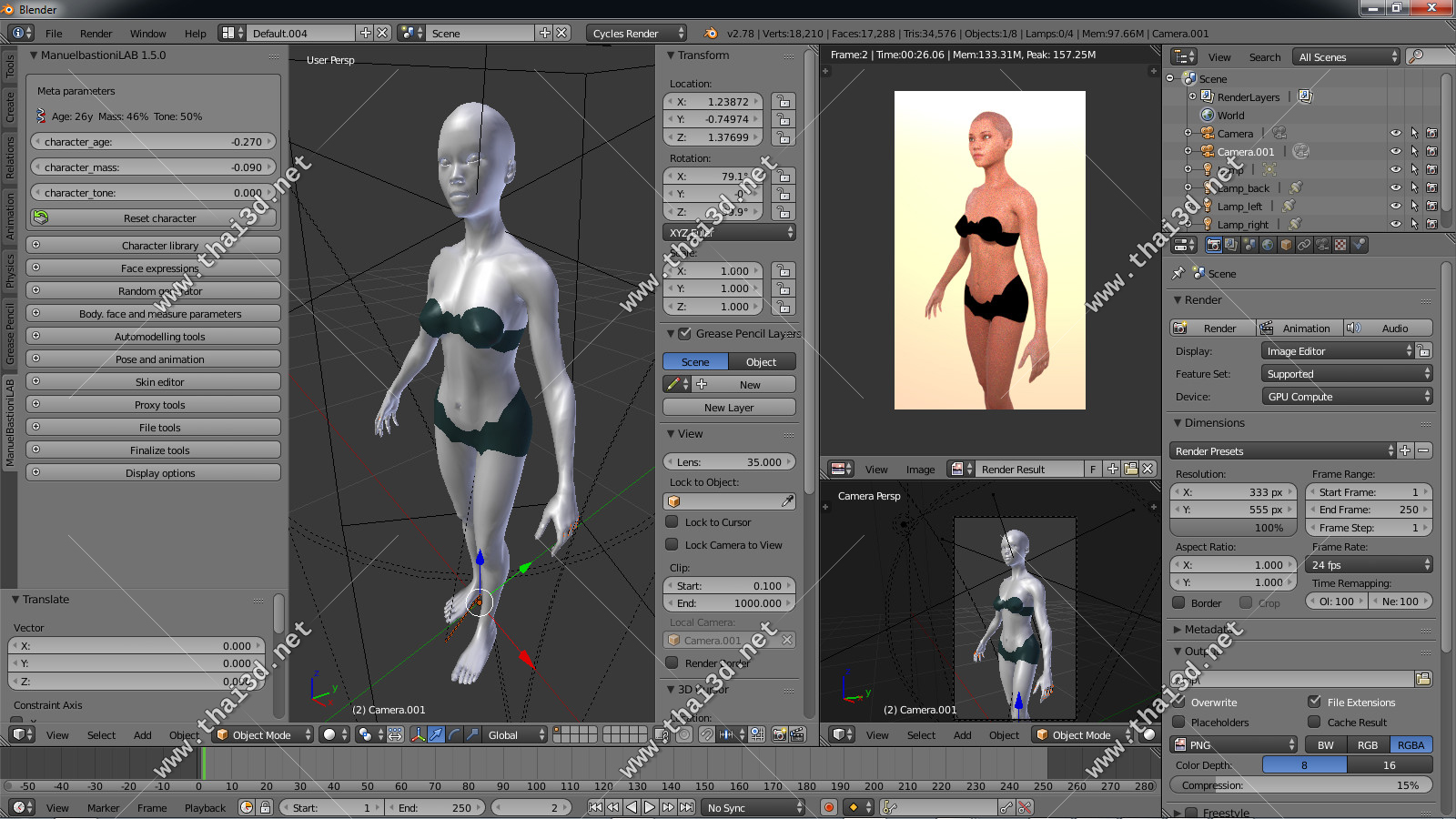Jump to the first frame in timeline
Screen dimensions: 1456x819
(x=595, y=807)
